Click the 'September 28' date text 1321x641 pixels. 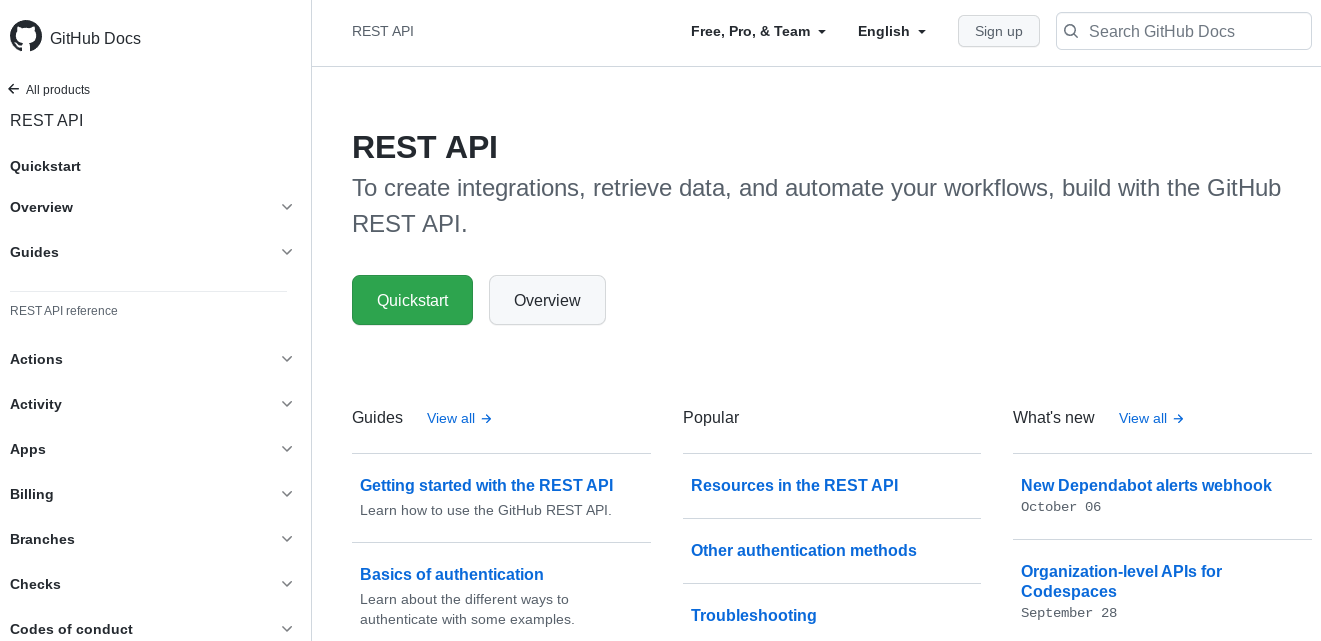tap(1069, 613)
